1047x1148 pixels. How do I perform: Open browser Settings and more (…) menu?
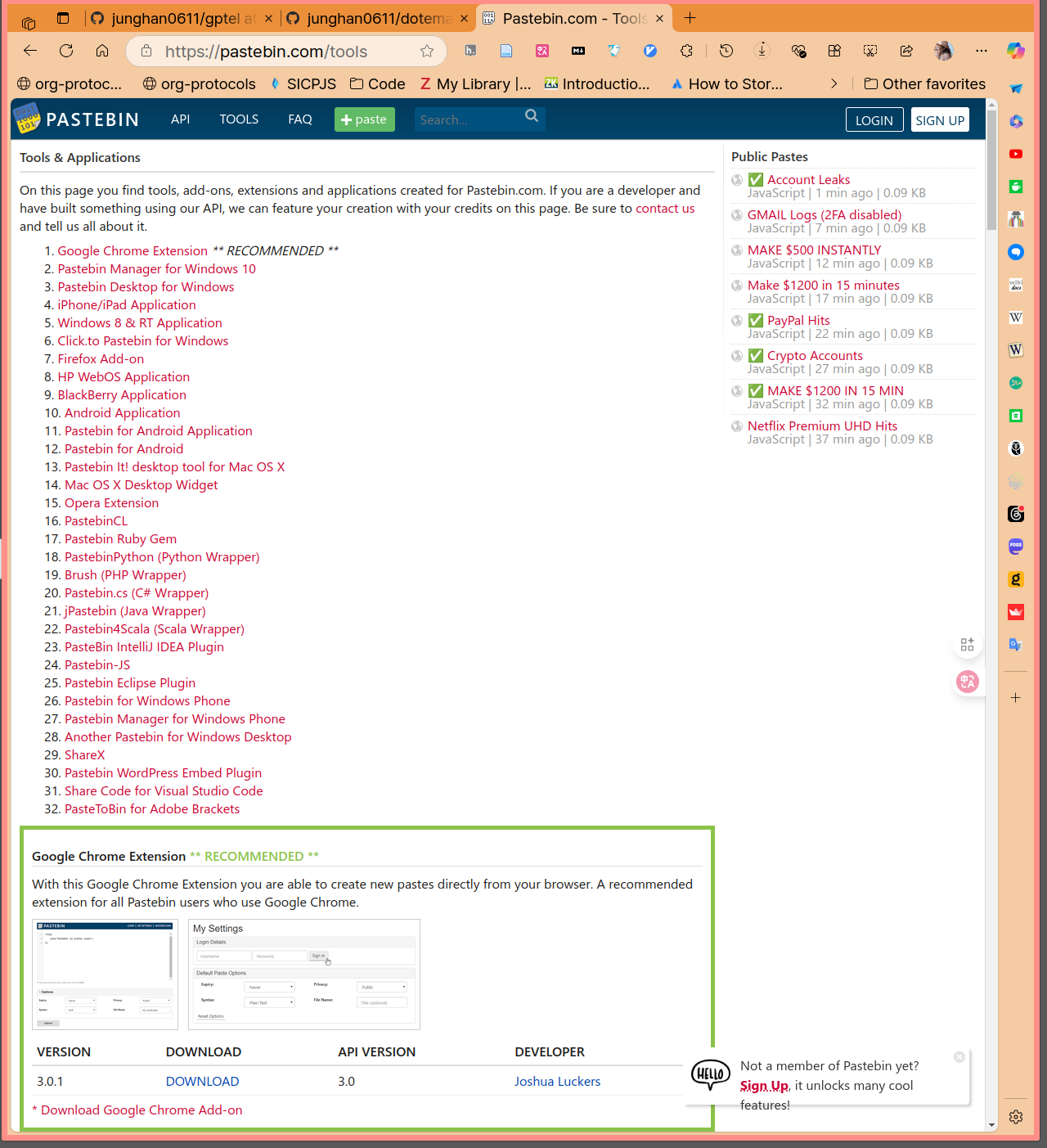click(x=982, y=51)
